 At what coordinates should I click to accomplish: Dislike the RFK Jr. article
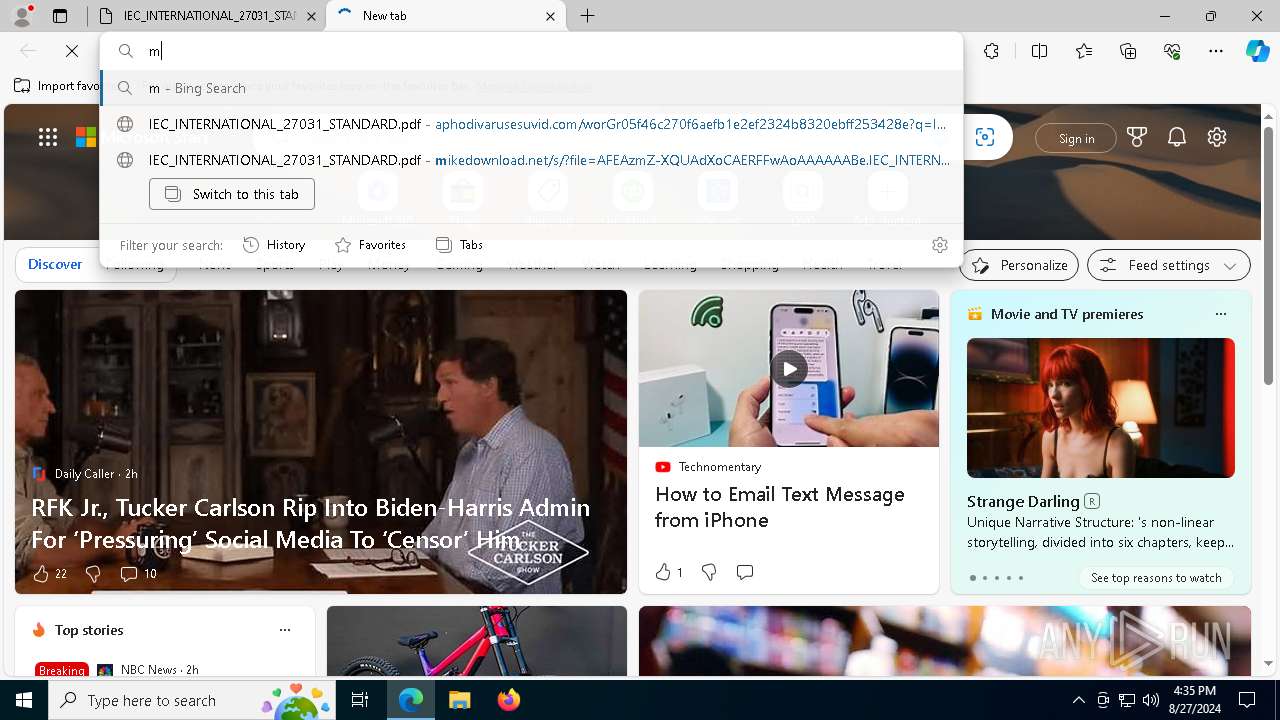[x=93, y=573]
